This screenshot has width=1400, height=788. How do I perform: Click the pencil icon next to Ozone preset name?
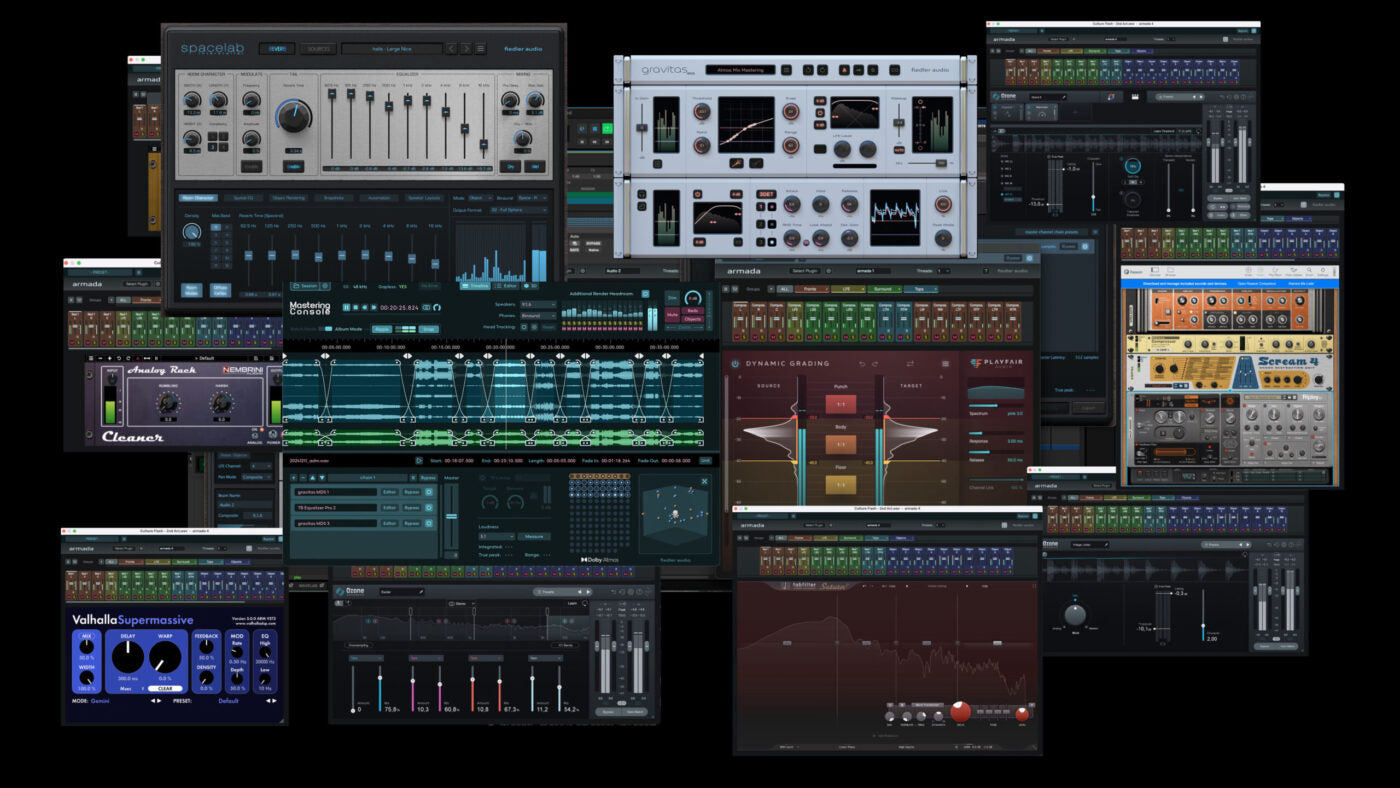(x=421, y=591)
